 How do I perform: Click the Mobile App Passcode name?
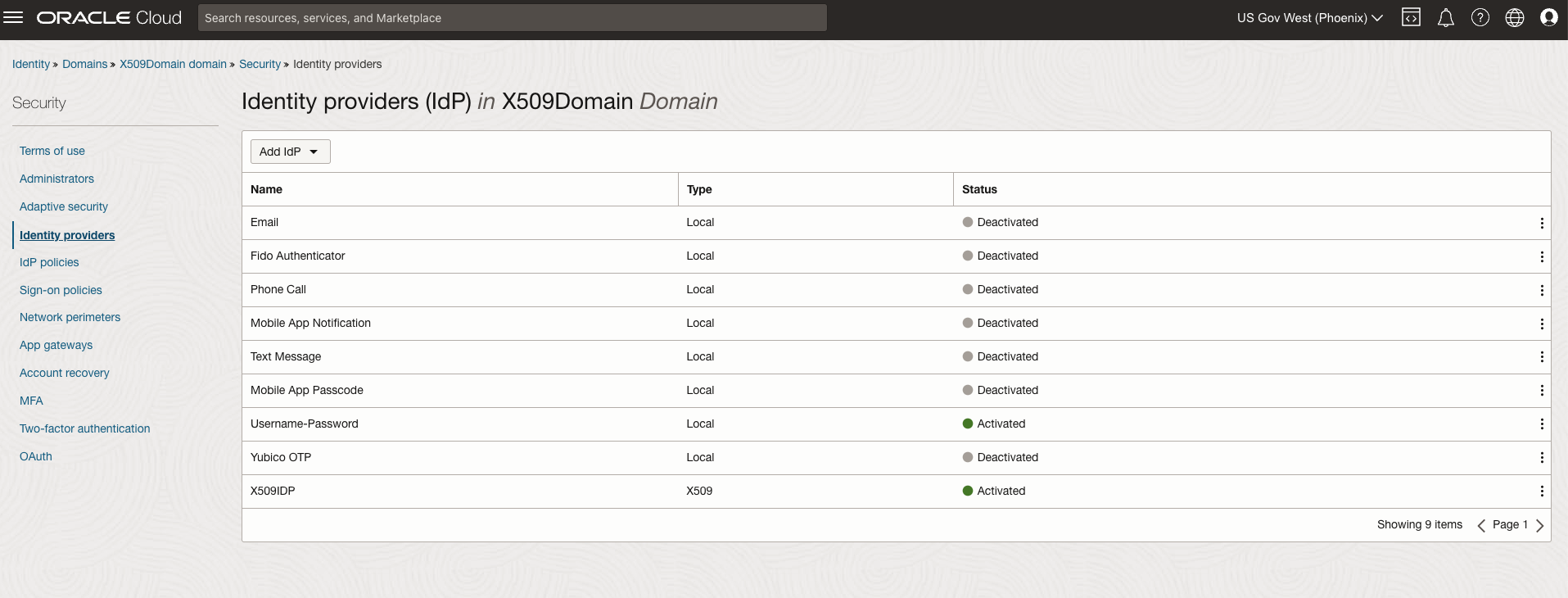point(307,390)
